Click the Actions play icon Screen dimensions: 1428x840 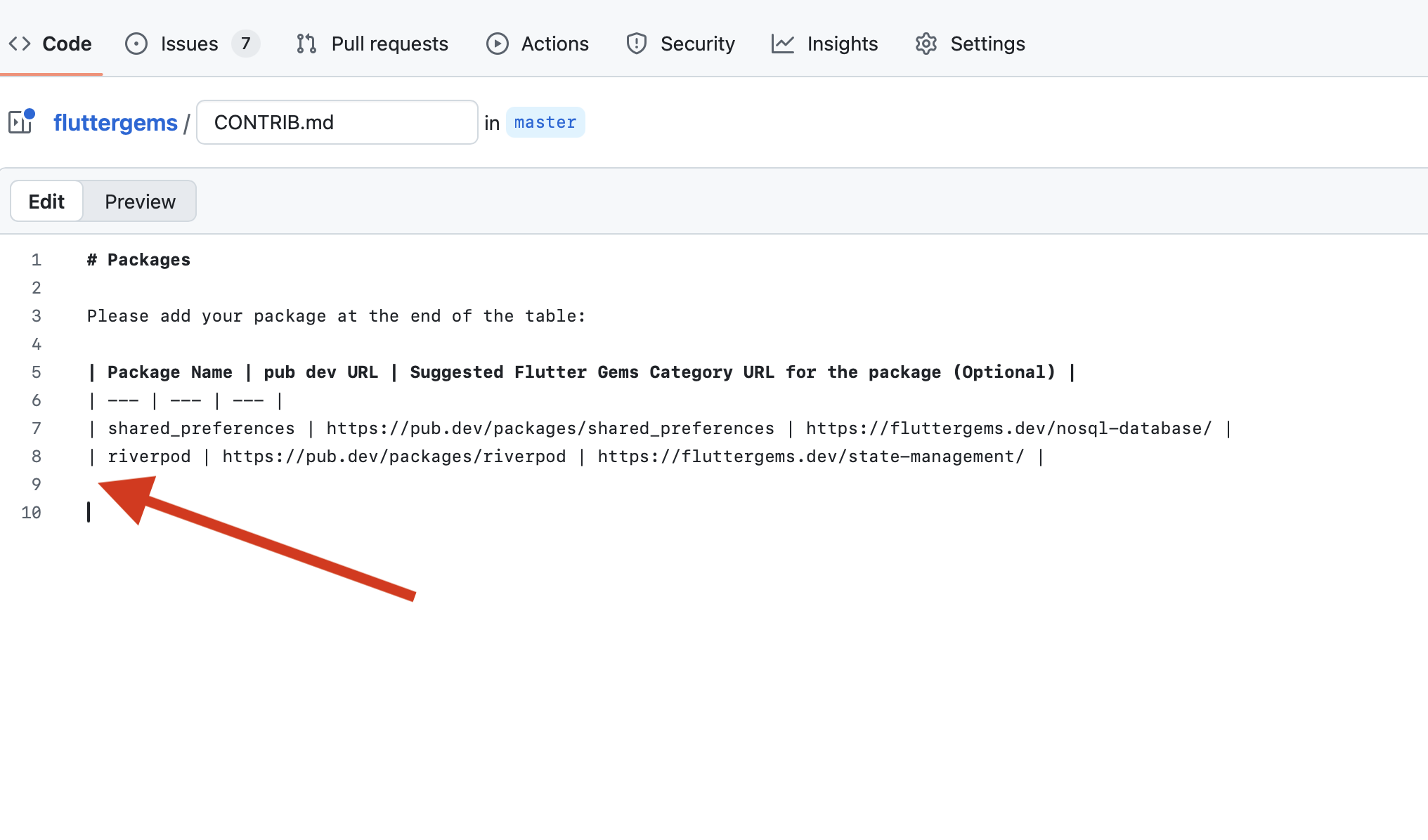pyautogui.click(x=498, y=44)
